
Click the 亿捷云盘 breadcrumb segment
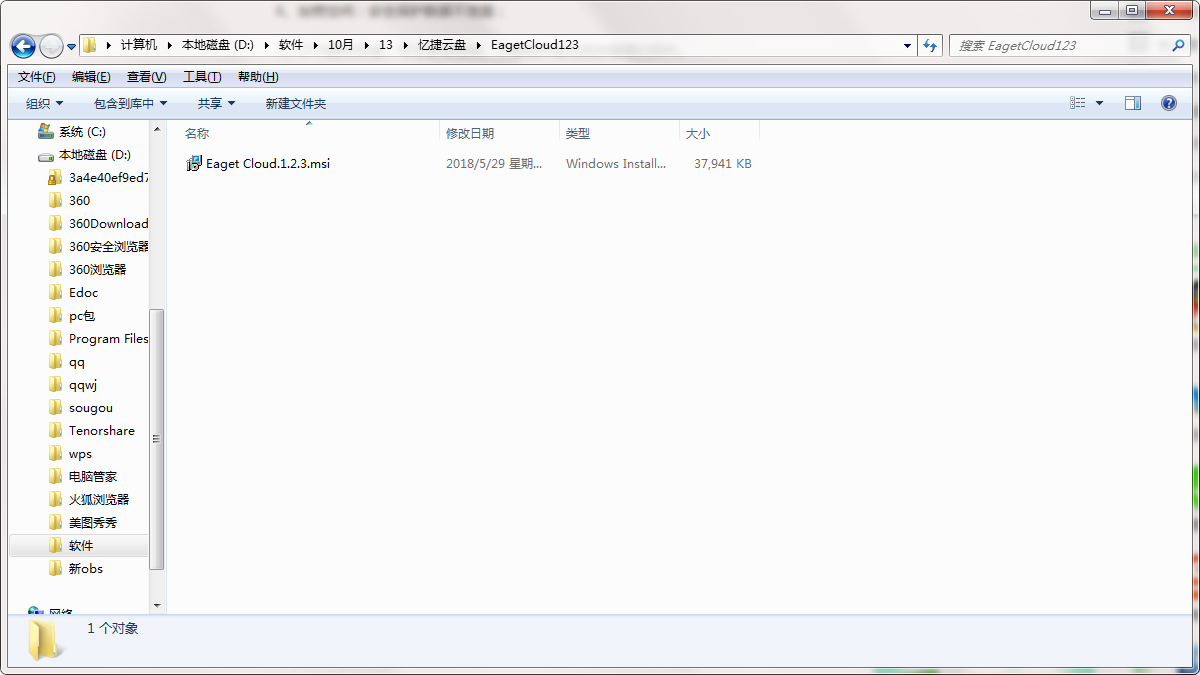(x=442, y=45)
